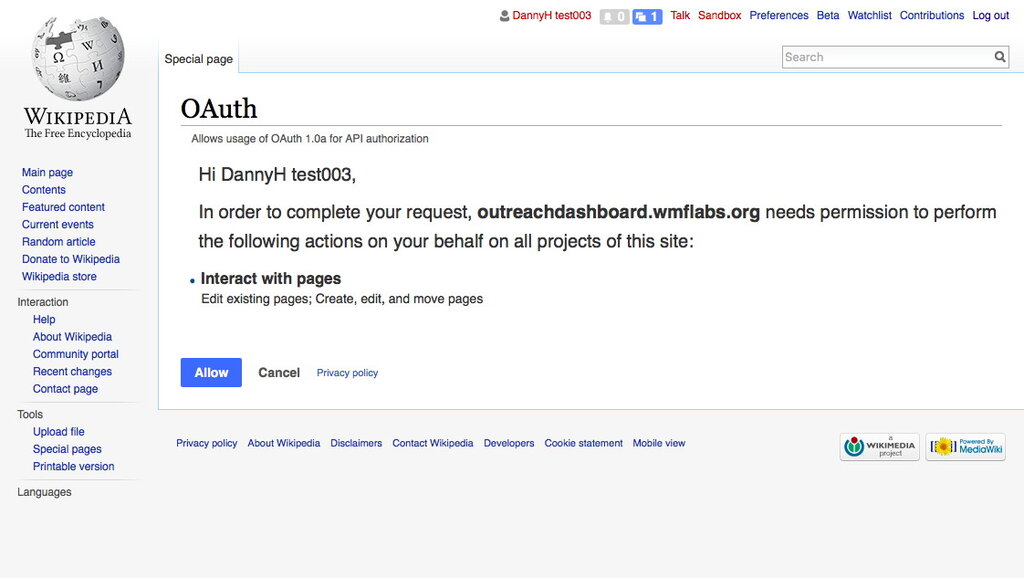This screenshot has height=578, width=1024.
Task: Click the Powered by MediaWiki badge
Action: (965, 447)
